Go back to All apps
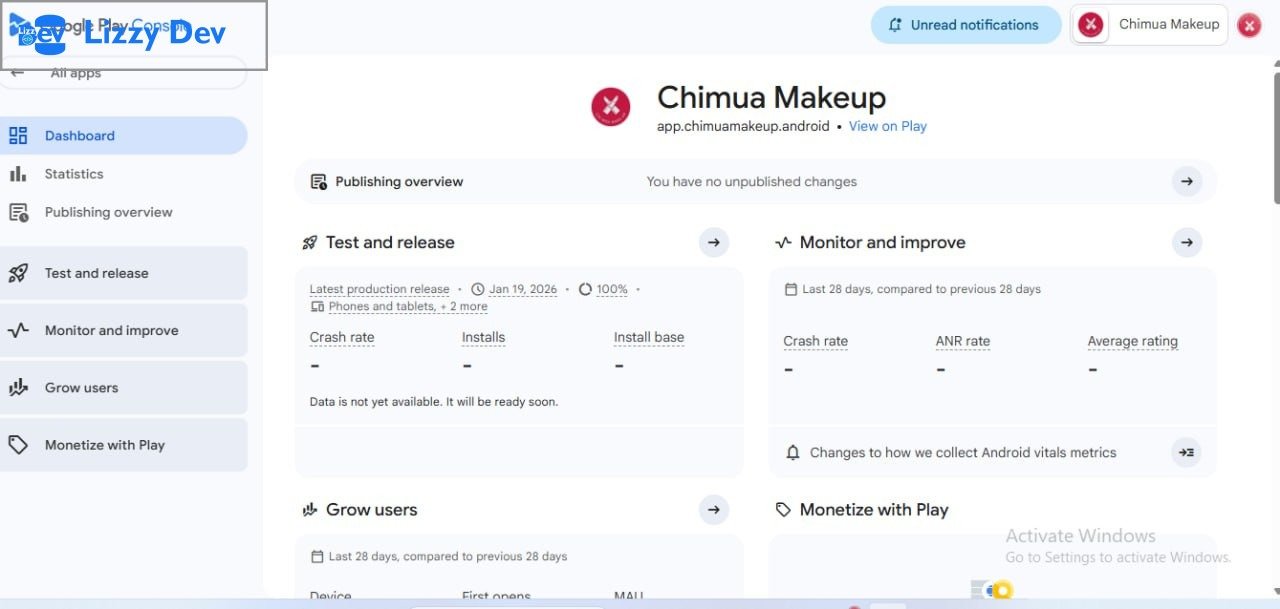The image size is (1280, 609). tap(75, 73)
